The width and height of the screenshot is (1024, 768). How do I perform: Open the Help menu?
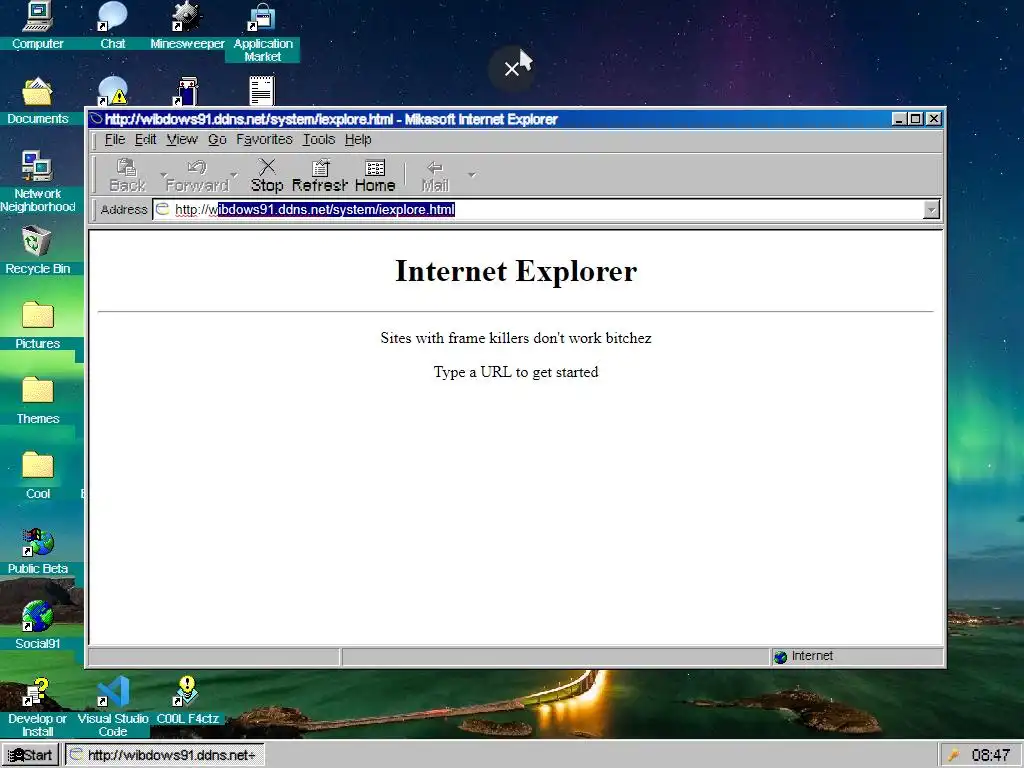click(358, 139)
